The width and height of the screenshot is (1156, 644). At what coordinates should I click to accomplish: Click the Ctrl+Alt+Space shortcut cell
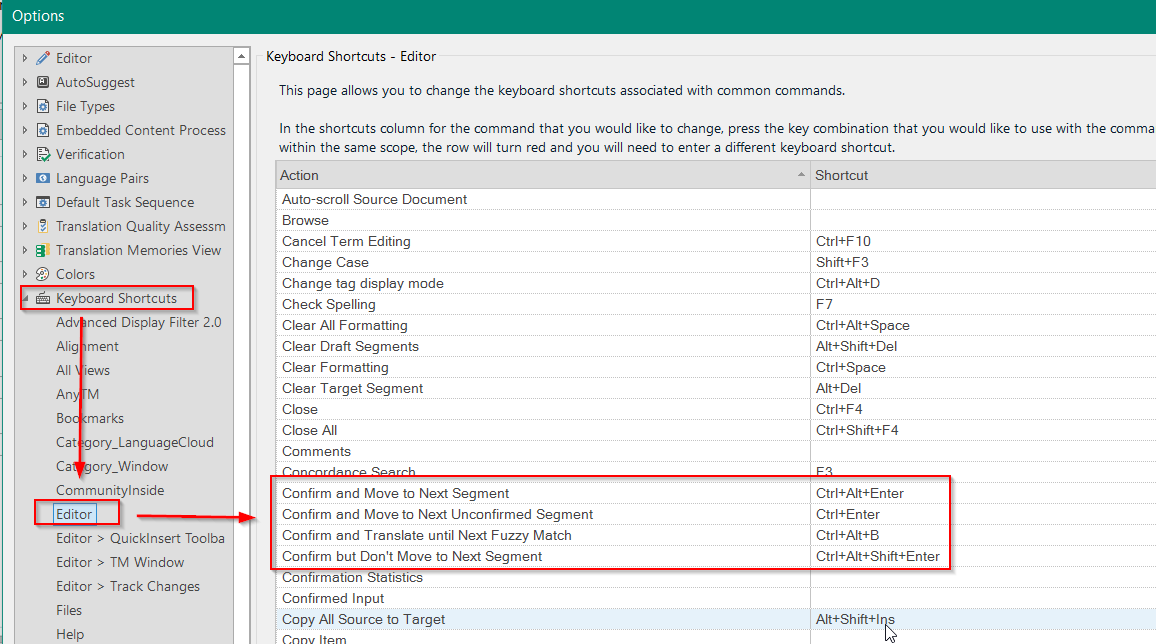coord(983,326)
